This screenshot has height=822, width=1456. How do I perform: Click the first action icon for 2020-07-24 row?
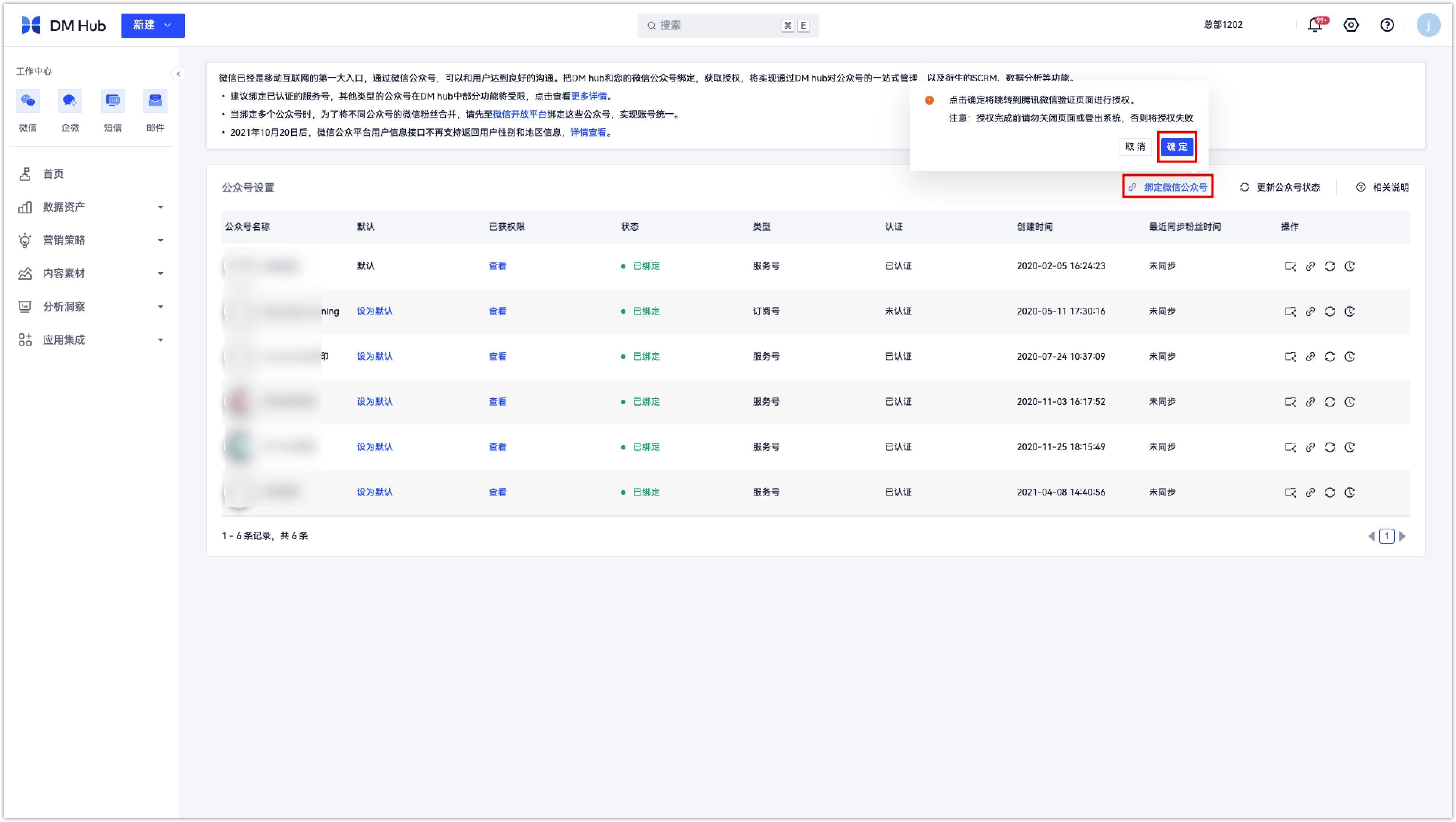point(1290,356)
